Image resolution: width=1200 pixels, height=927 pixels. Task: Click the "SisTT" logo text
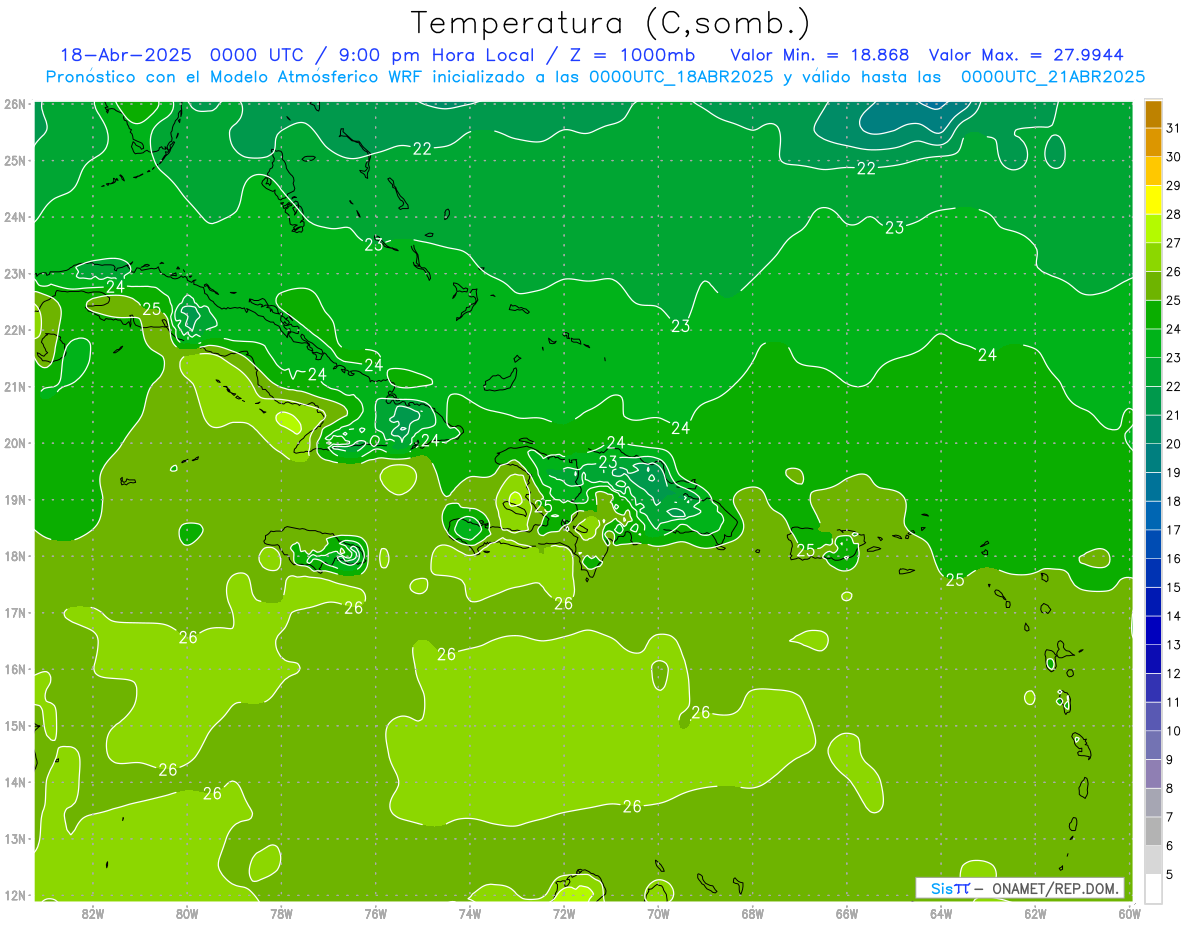949,888
